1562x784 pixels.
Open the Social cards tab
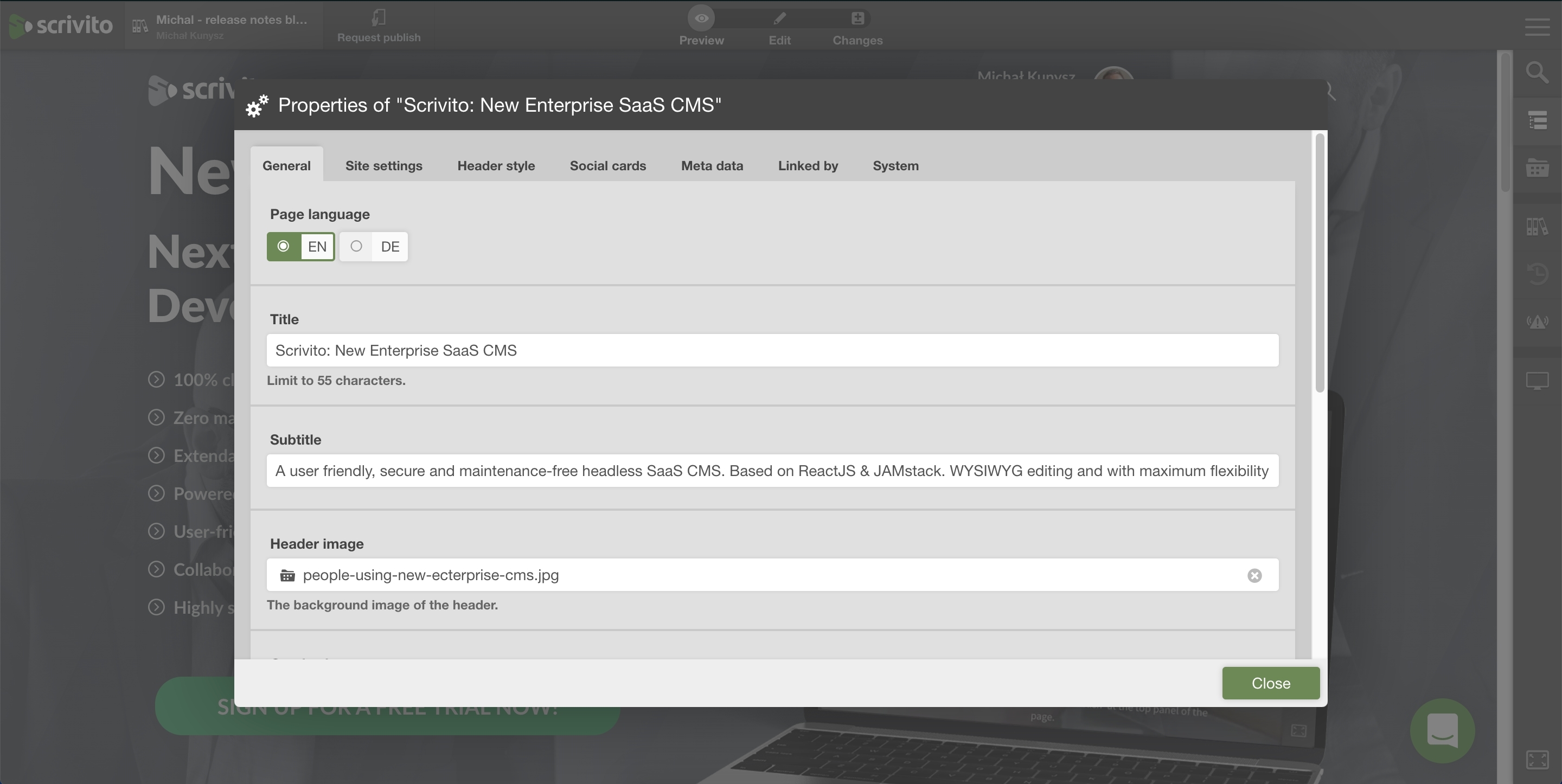[607, 165]
